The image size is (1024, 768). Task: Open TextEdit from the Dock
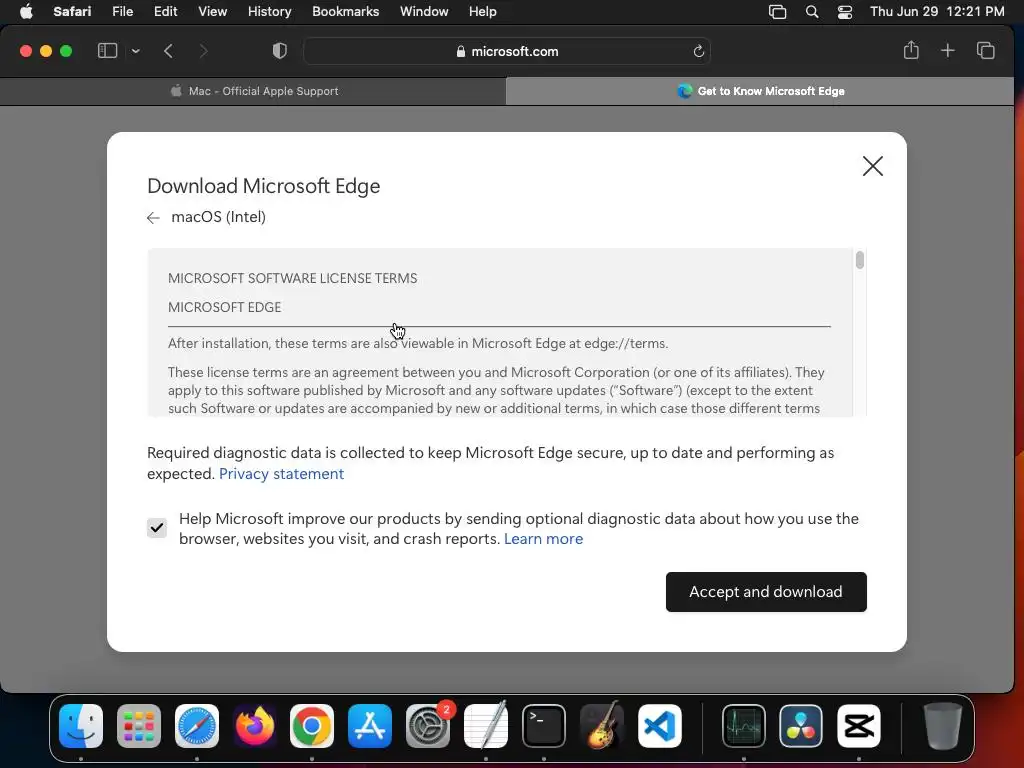click(485, 726)
